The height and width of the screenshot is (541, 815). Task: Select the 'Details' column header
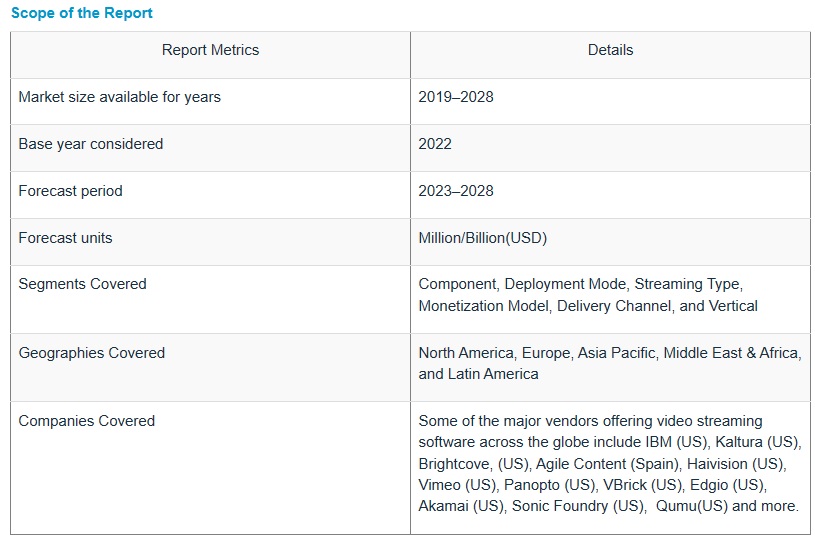610,50
